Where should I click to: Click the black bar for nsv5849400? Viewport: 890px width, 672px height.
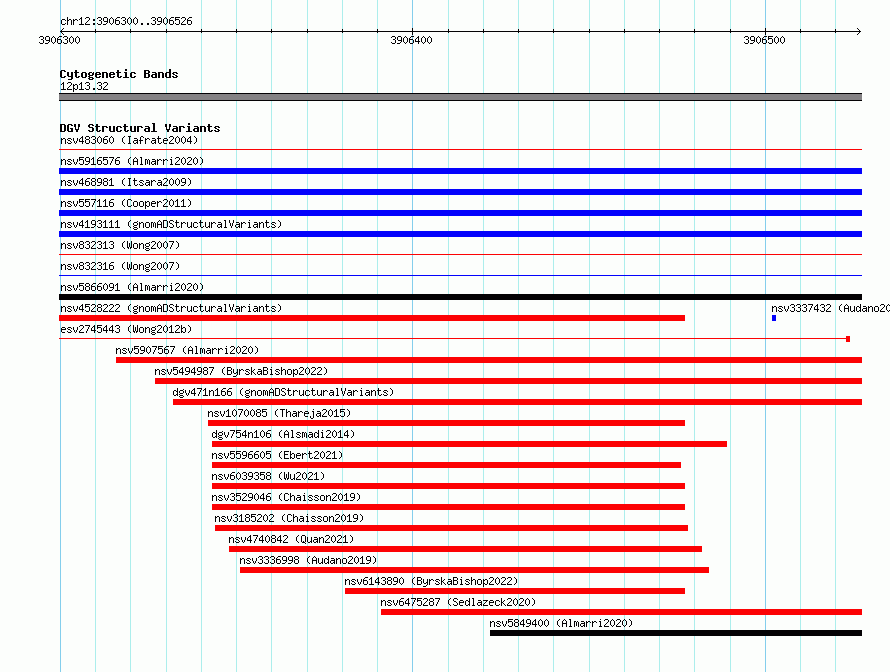tap(676, 633)
